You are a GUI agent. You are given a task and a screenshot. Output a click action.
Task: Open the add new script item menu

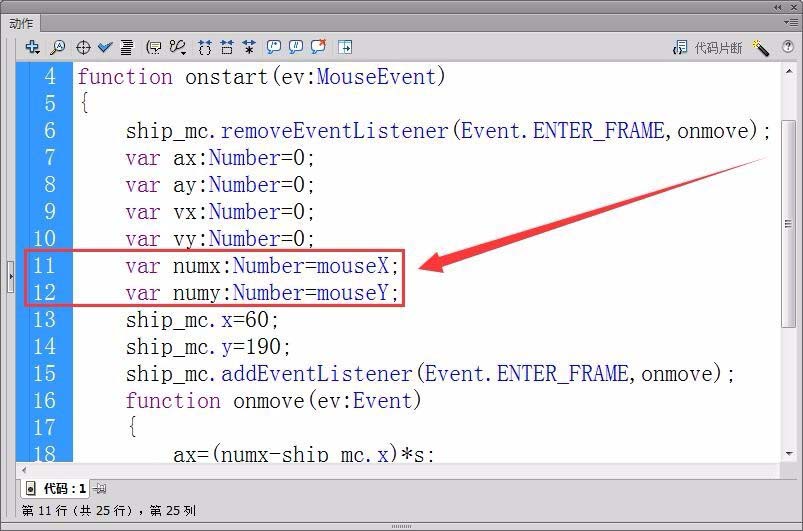pyautogui.click(x=32, y=47)
